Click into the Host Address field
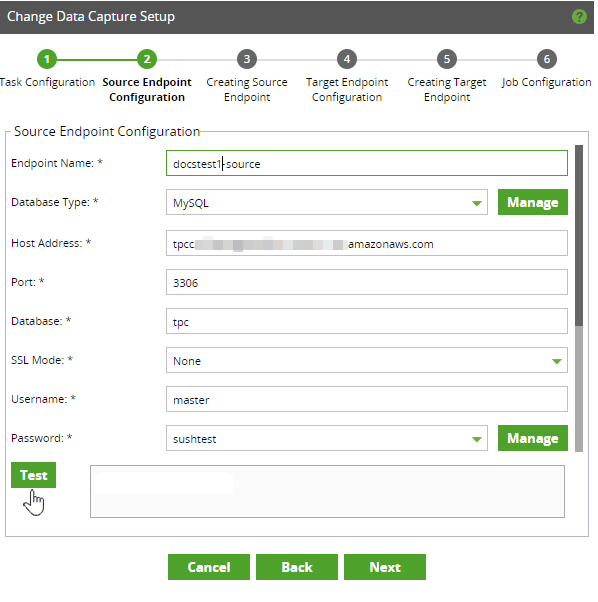 (367, 243)
